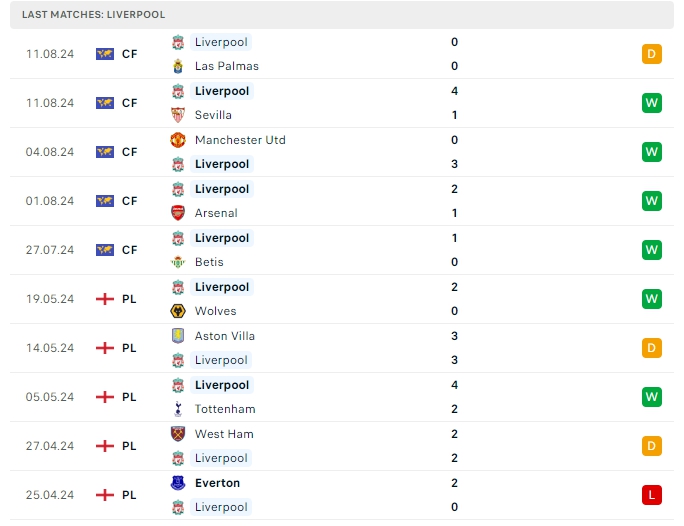This screenshot has width=684, height=526.
Task: Click the England flag on 19.05.24 row
Action: [105, 299]
